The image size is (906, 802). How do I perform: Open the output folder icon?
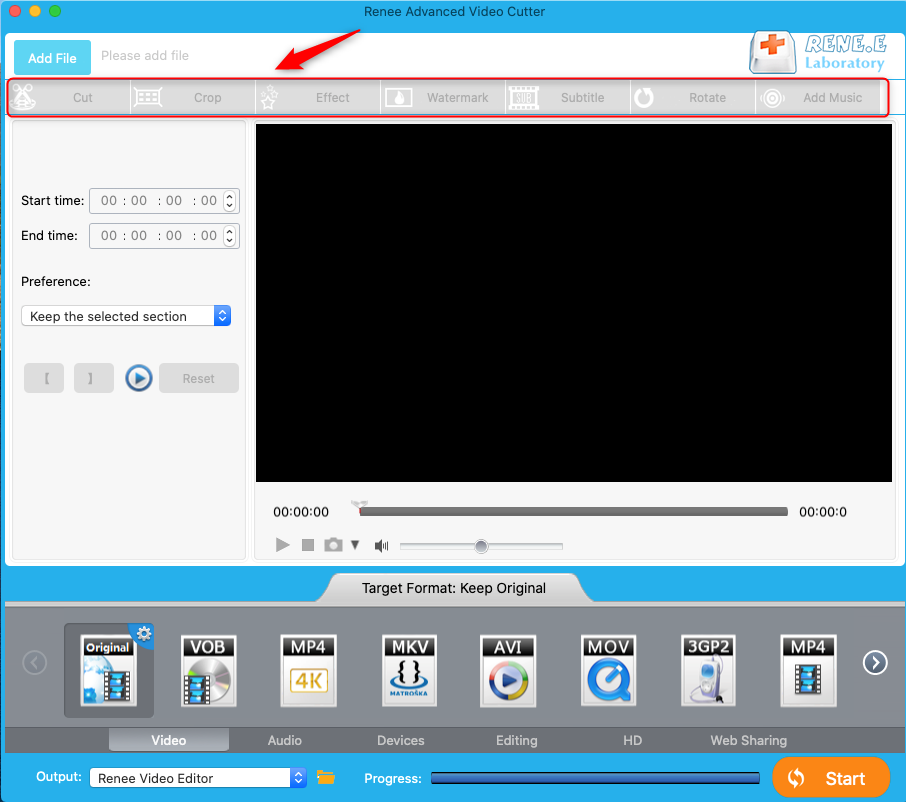[325, 778]
